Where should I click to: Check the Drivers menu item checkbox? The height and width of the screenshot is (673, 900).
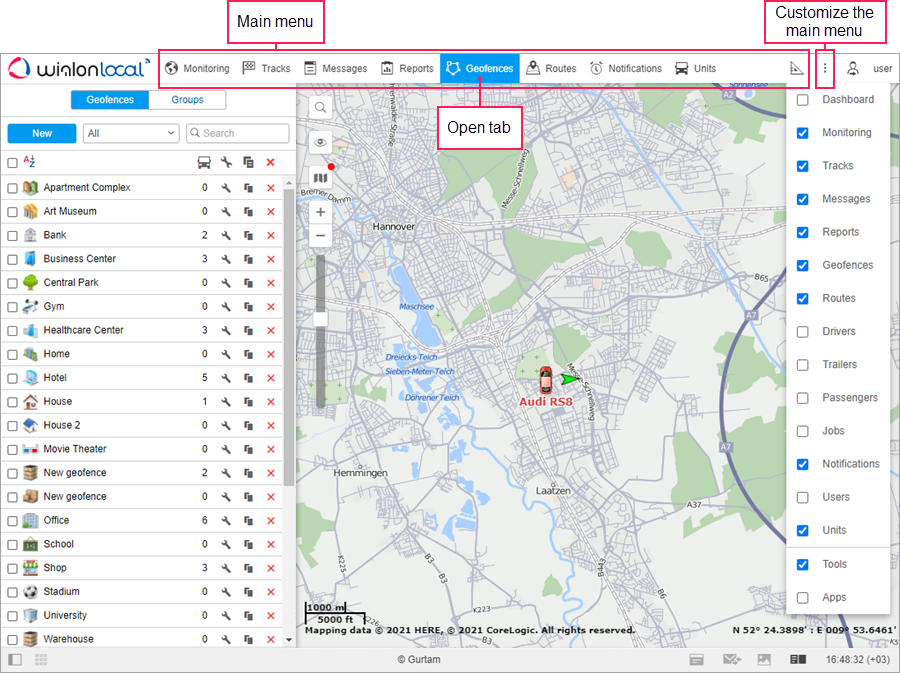(x=802, y=332)
